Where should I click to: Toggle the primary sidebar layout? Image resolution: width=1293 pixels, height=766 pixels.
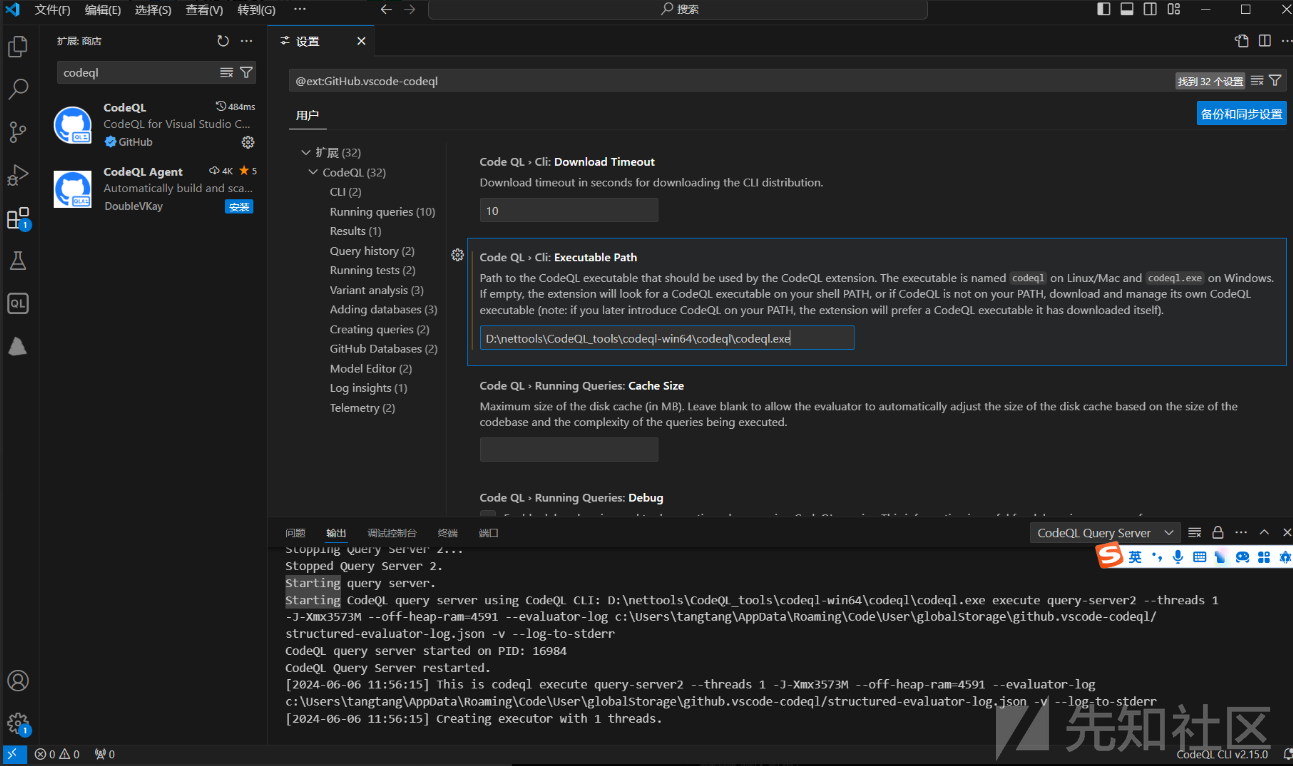click(x=1104, y=9)
